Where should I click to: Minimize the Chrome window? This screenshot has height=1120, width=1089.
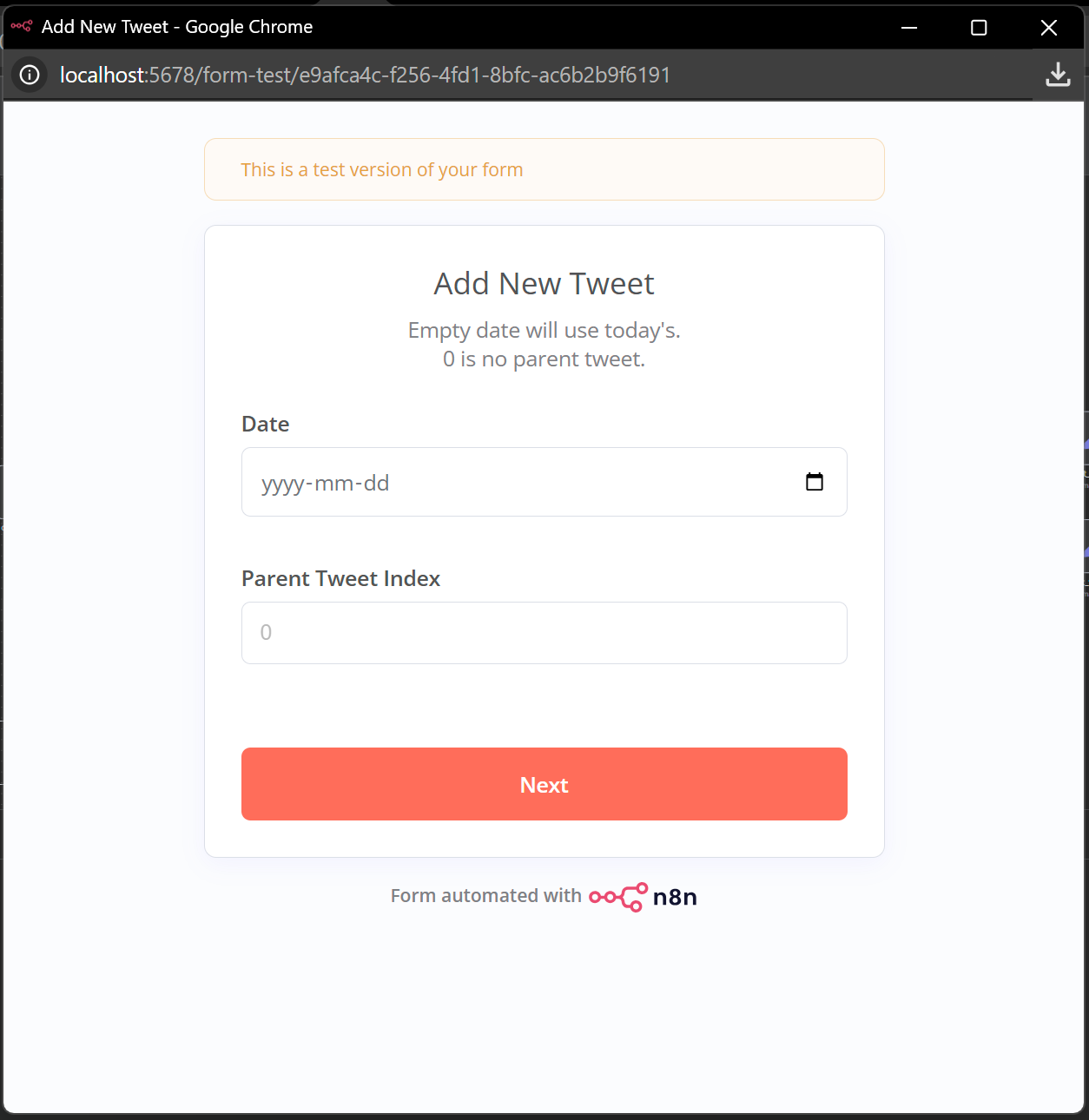tap(909, 28)
